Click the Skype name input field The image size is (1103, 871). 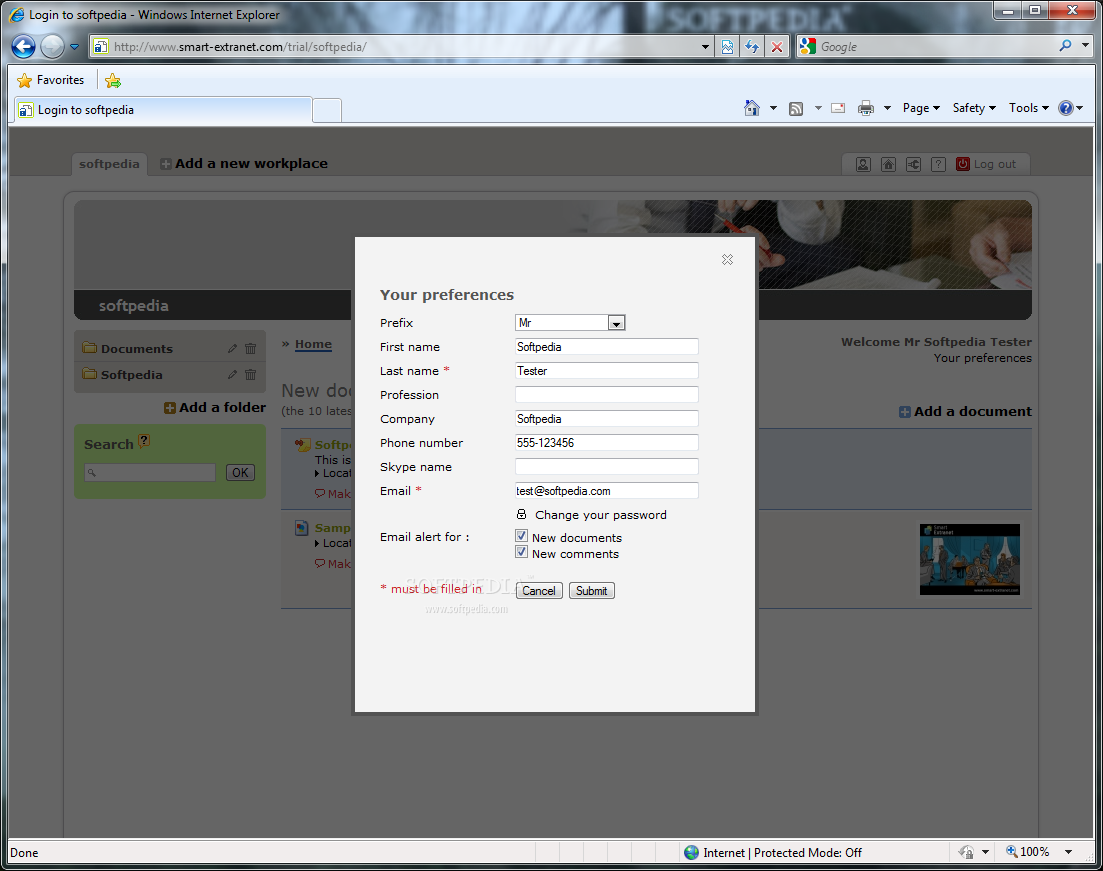coord(606,466)
